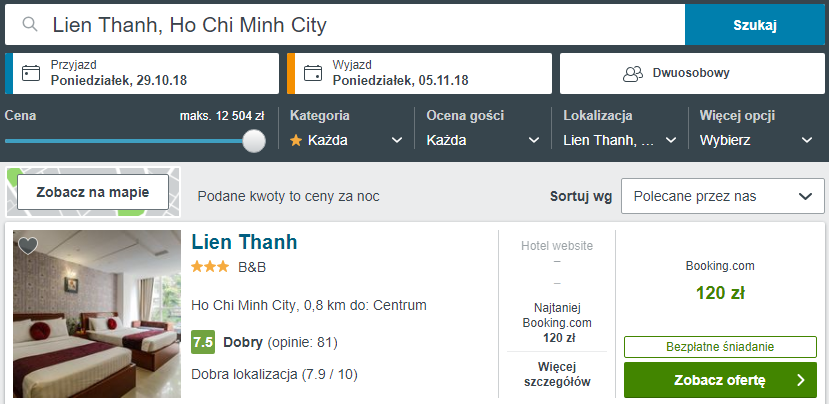829x404 pixels.
Task: Click Więcej szczegółów link
Action: pyautogui.click(x=557, y=374)
